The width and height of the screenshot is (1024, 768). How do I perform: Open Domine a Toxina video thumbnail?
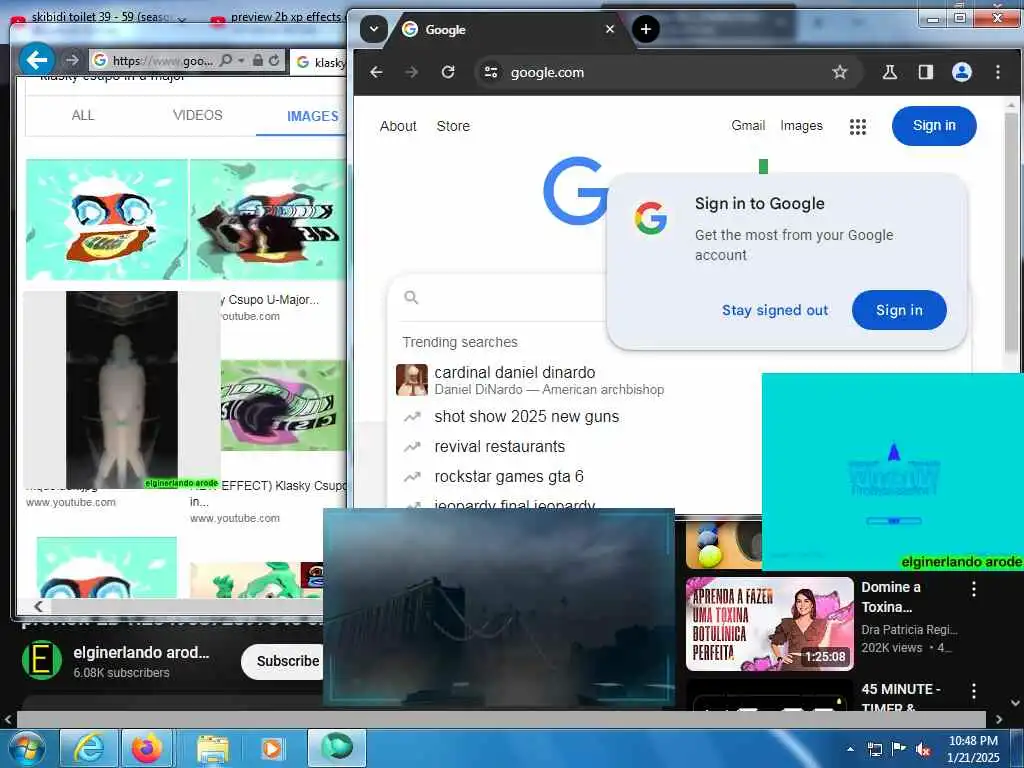(x=769, y=624)
